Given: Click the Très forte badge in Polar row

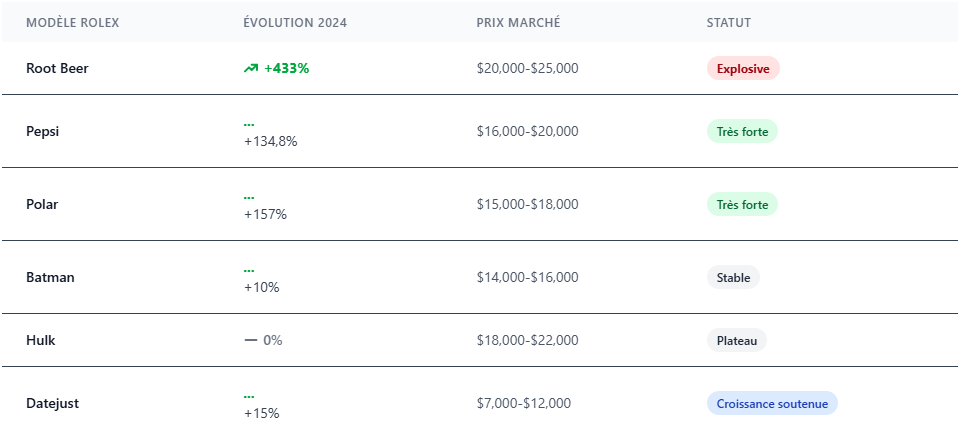Looking at the screenshot, I should click(x=741, y=204).
